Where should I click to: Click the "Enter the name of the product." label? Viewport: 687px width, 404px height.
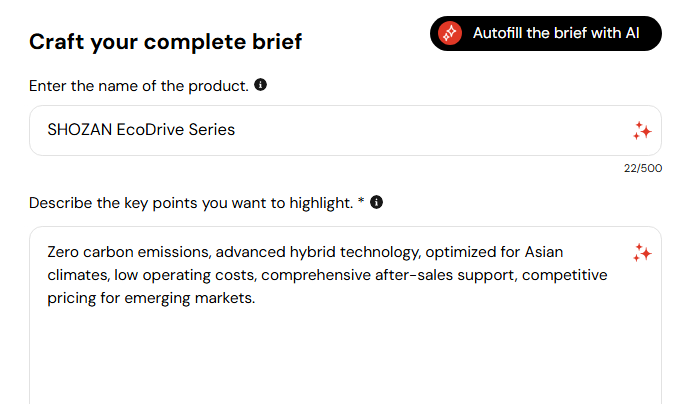139,86
